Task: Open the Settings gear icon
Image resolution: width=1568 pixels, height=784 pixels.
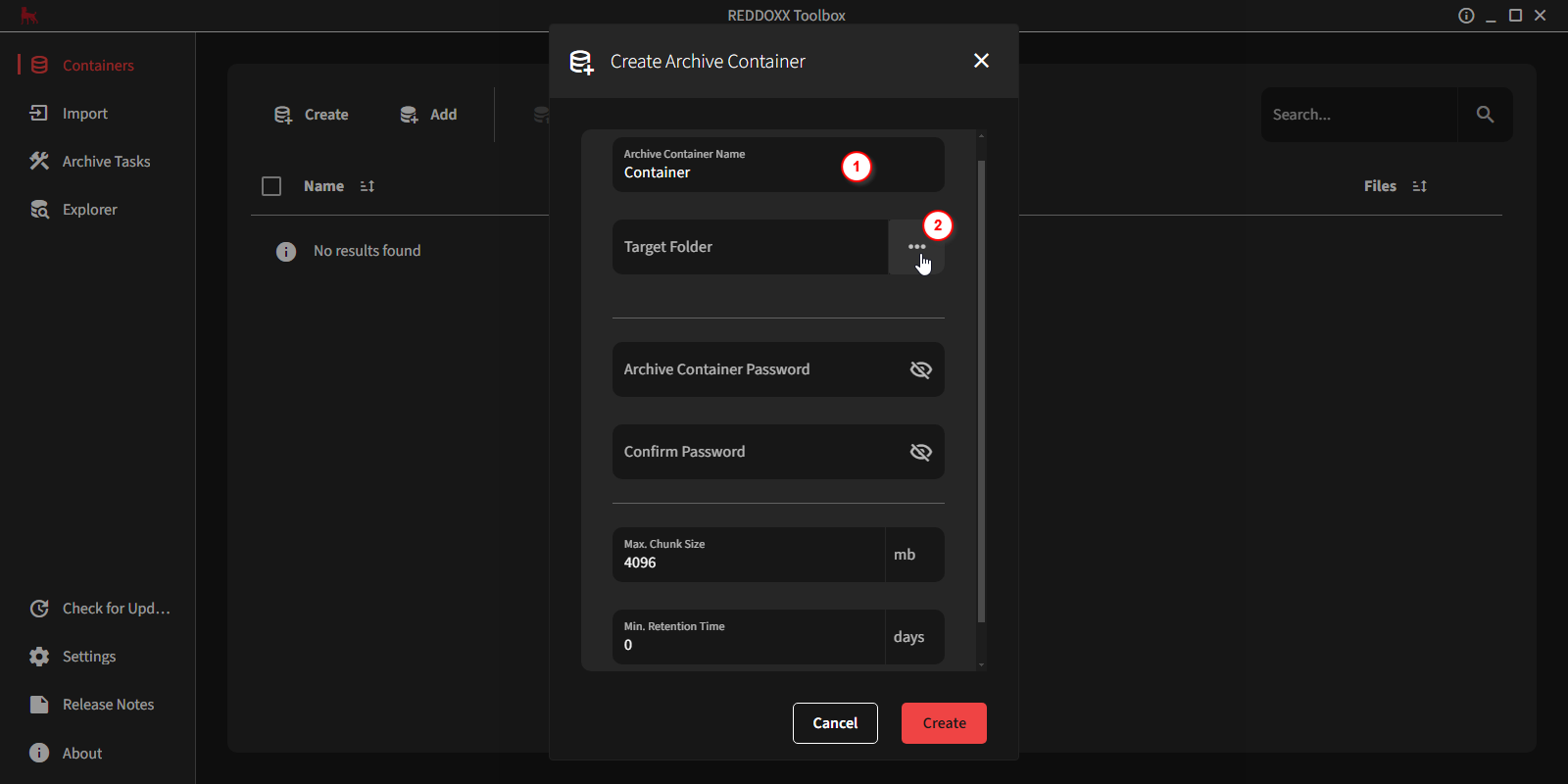Action: 39,657
